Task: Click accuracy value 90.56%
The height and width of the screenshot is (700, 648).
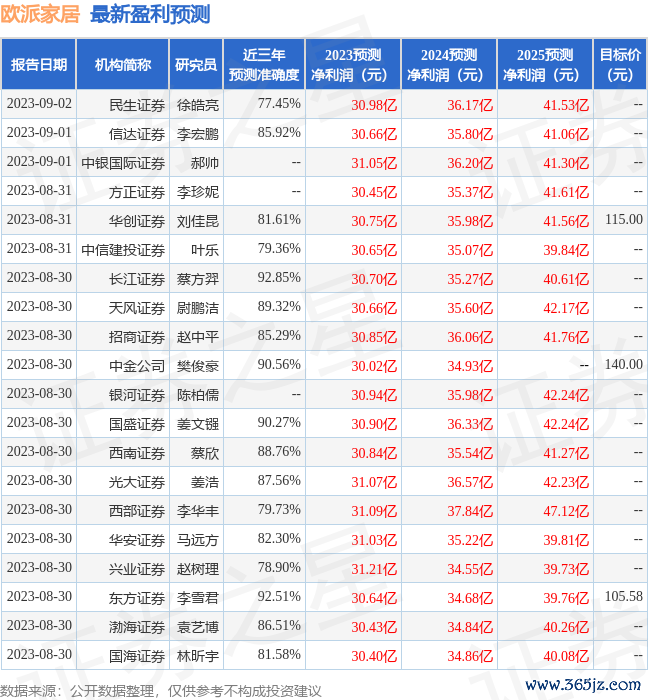Action: coord(279,365)
